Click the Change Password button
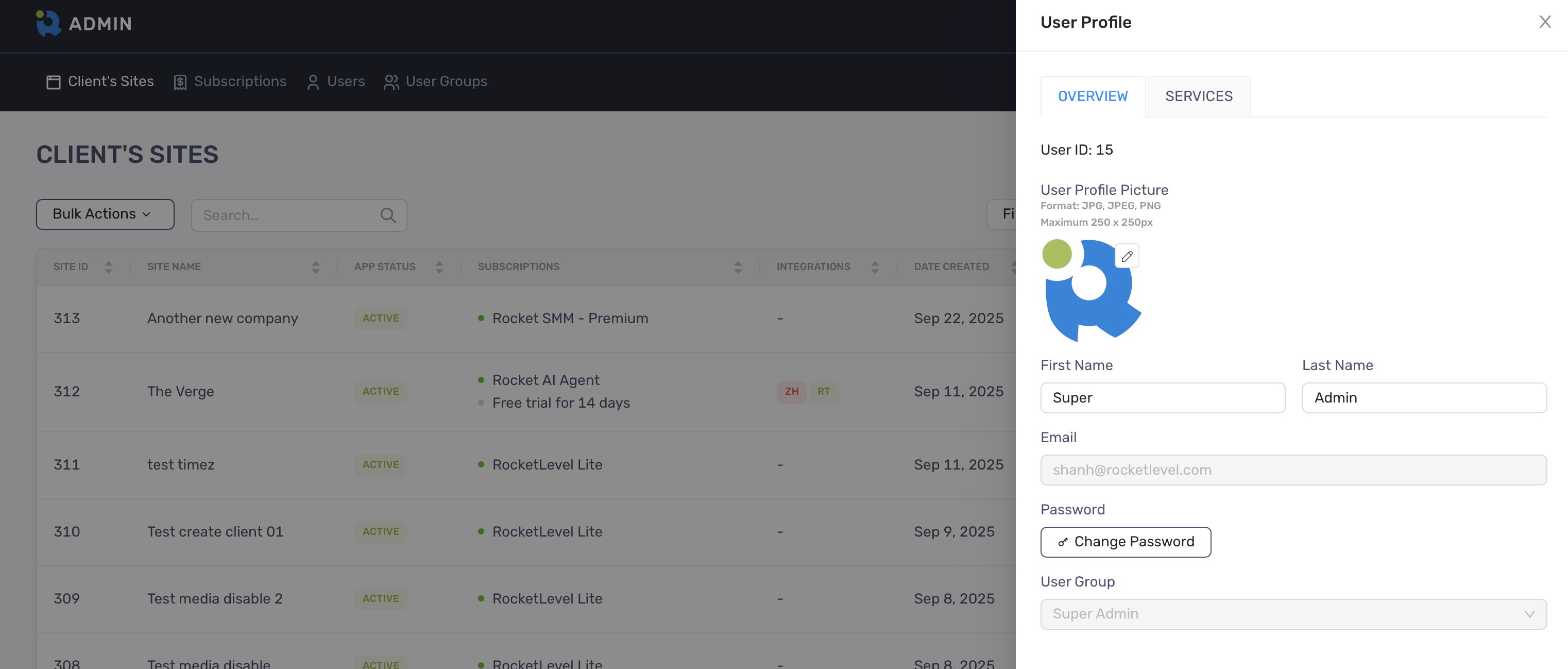The height and width of the screenshot is (669, 1568). click(1126, 542)
